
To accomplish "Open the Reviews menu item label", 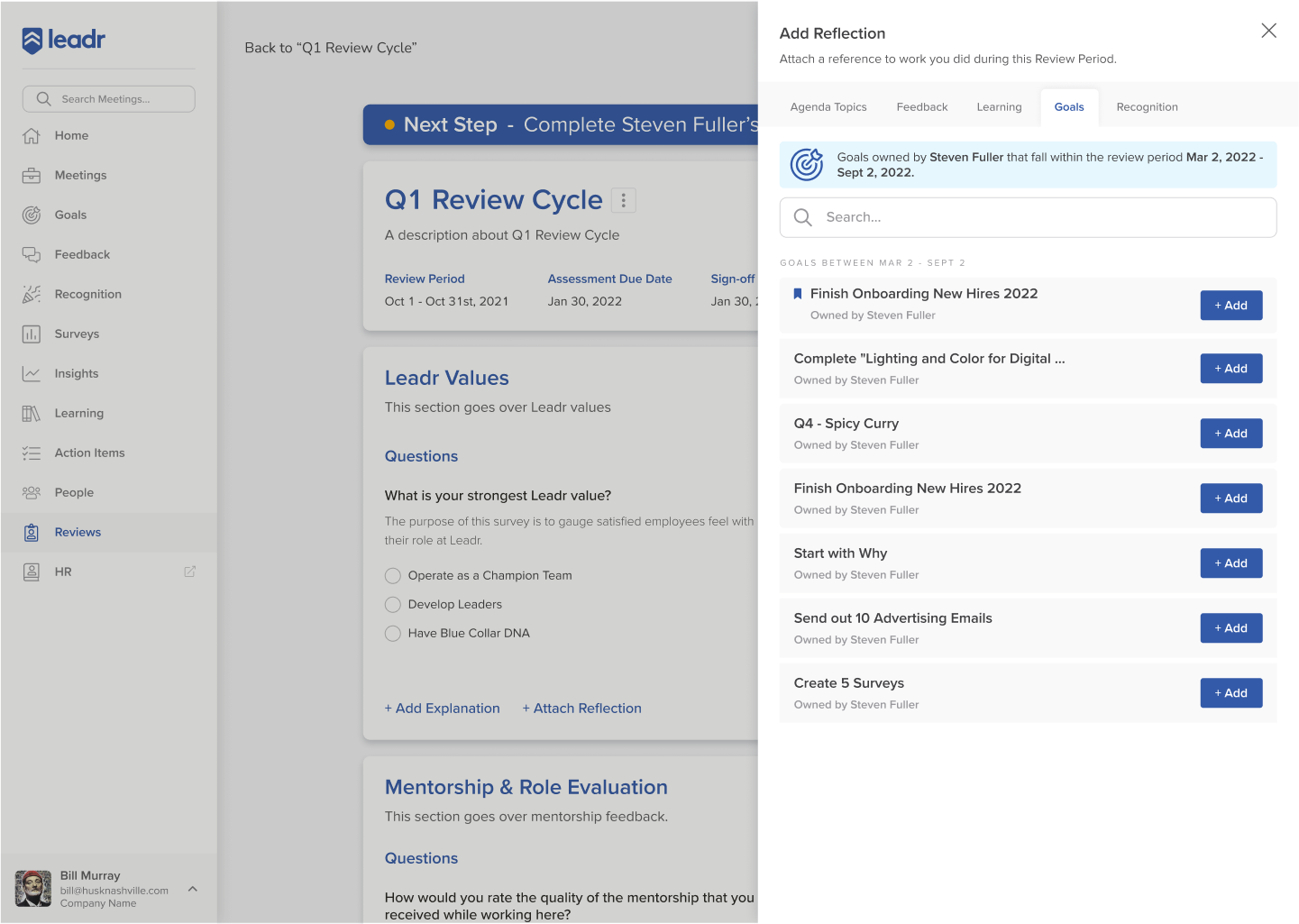I will tap(78, 532).
